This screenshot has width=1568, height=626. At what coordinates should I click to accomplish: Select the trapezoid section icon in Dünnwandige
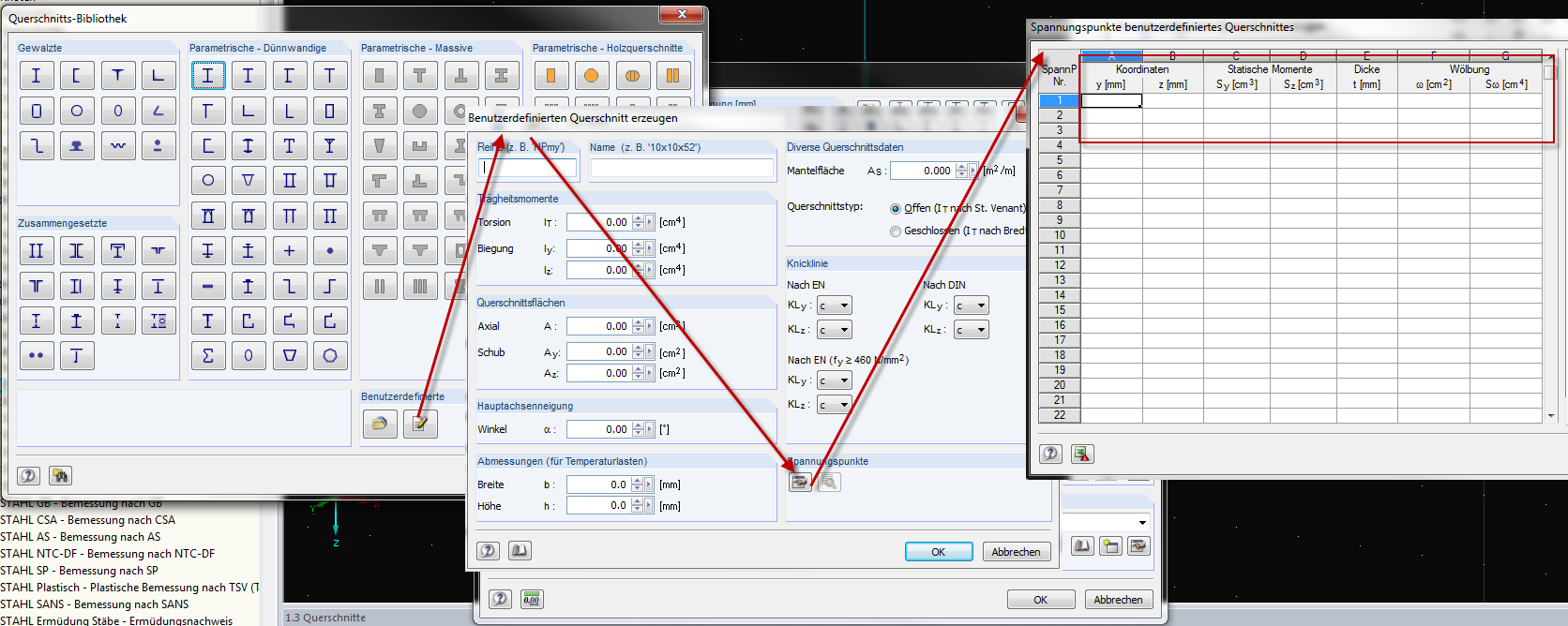point(289,355)
